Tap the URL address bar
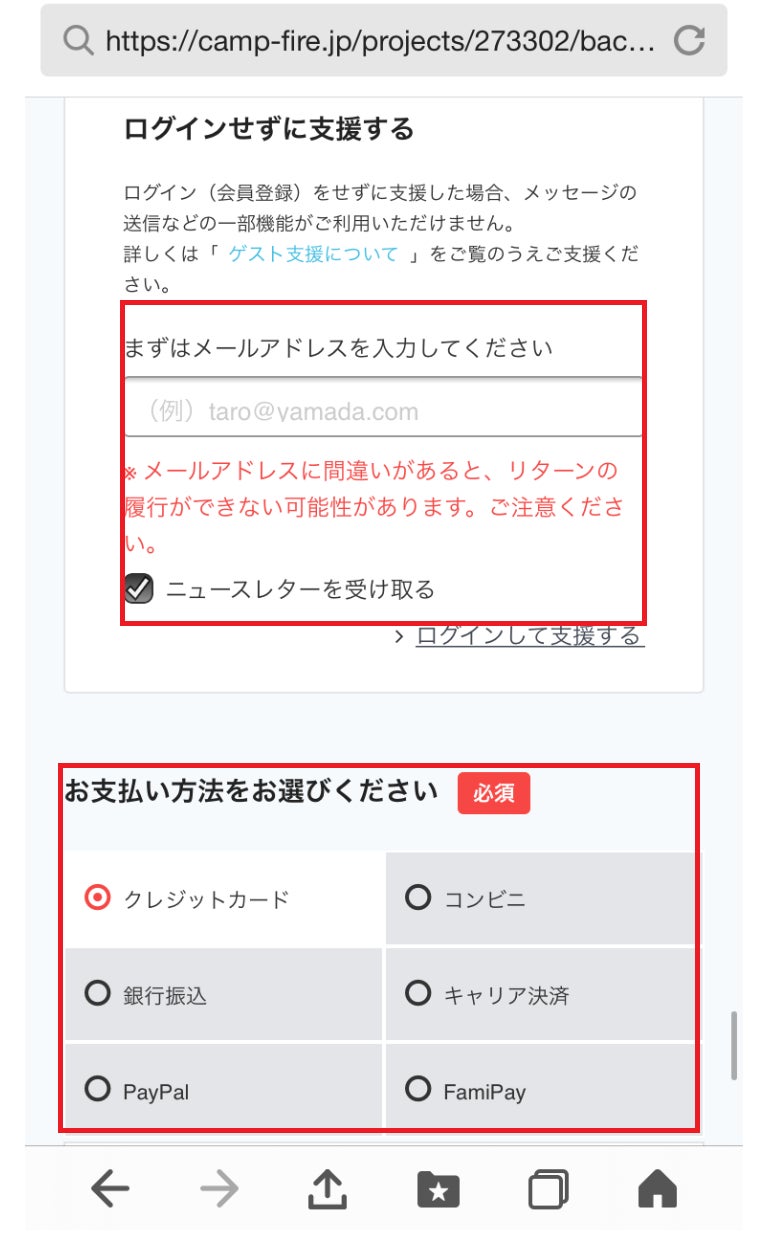 tap(380, 41)
